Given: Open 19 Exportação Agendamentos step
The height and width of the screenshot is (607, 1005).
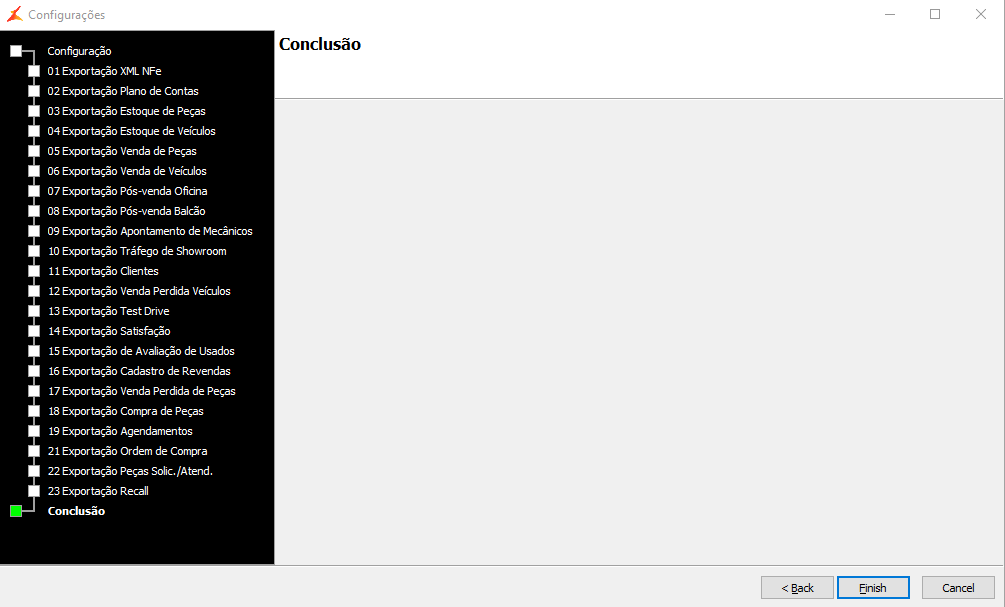Looking at the screenshot, I should (120, 431).
